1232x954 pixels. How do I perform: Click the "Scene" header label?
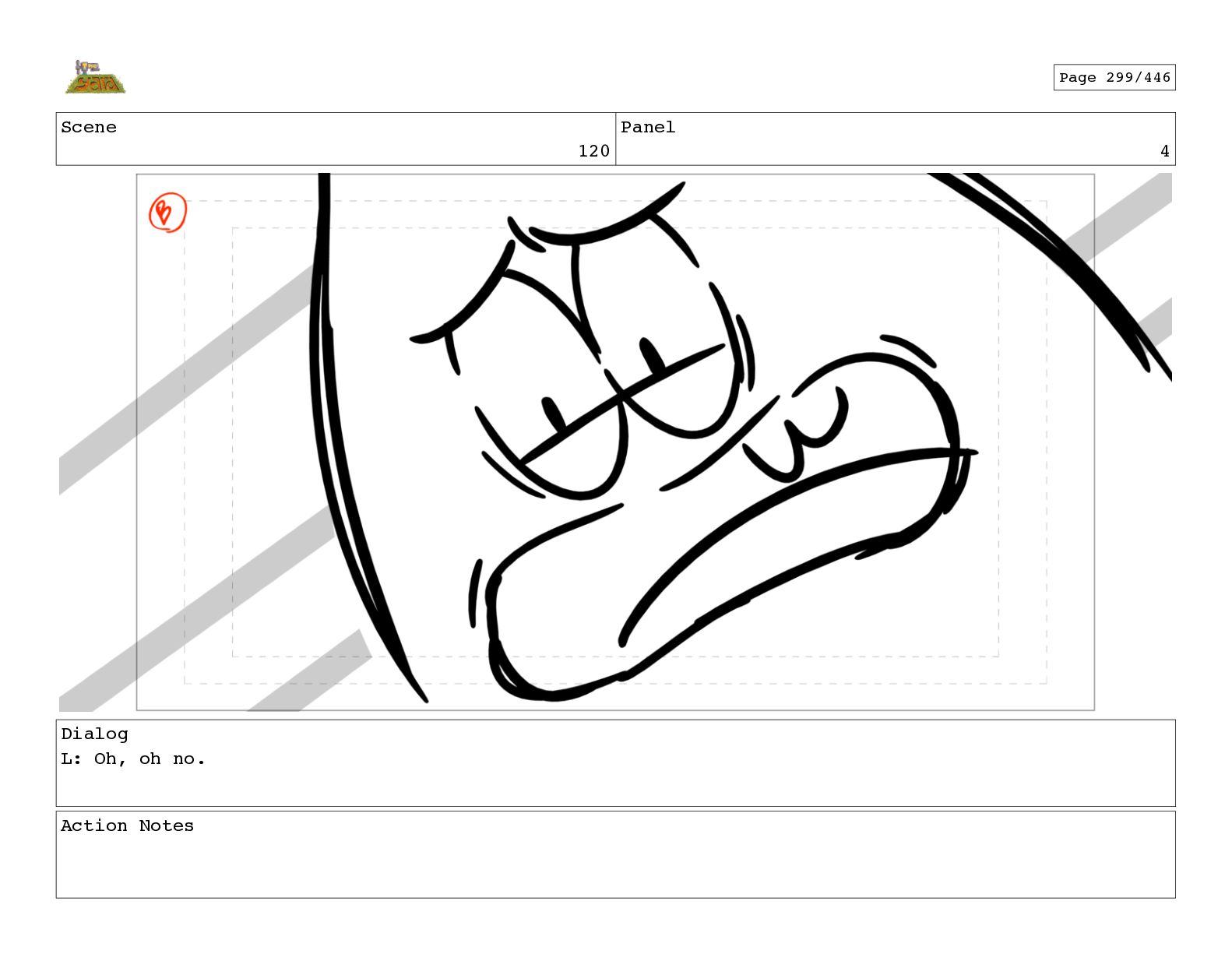89,128
